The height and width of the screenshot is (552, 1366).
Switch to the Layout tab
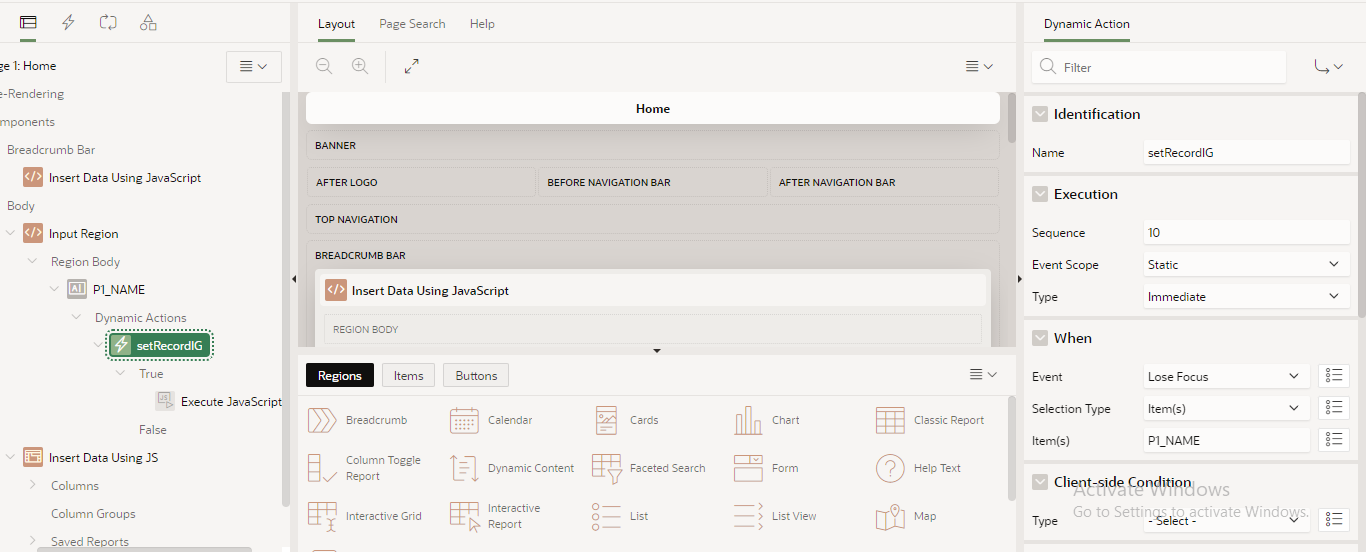(x=336, y=24)
